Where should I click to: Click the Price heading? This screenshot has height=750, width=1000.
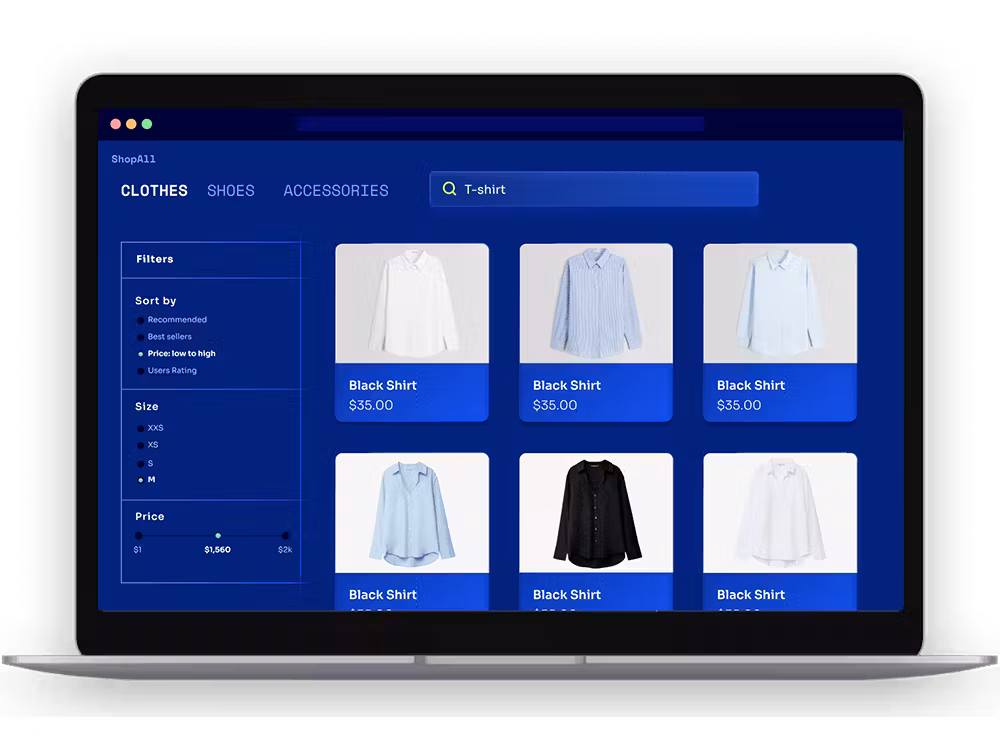click(x=150, y=517)
